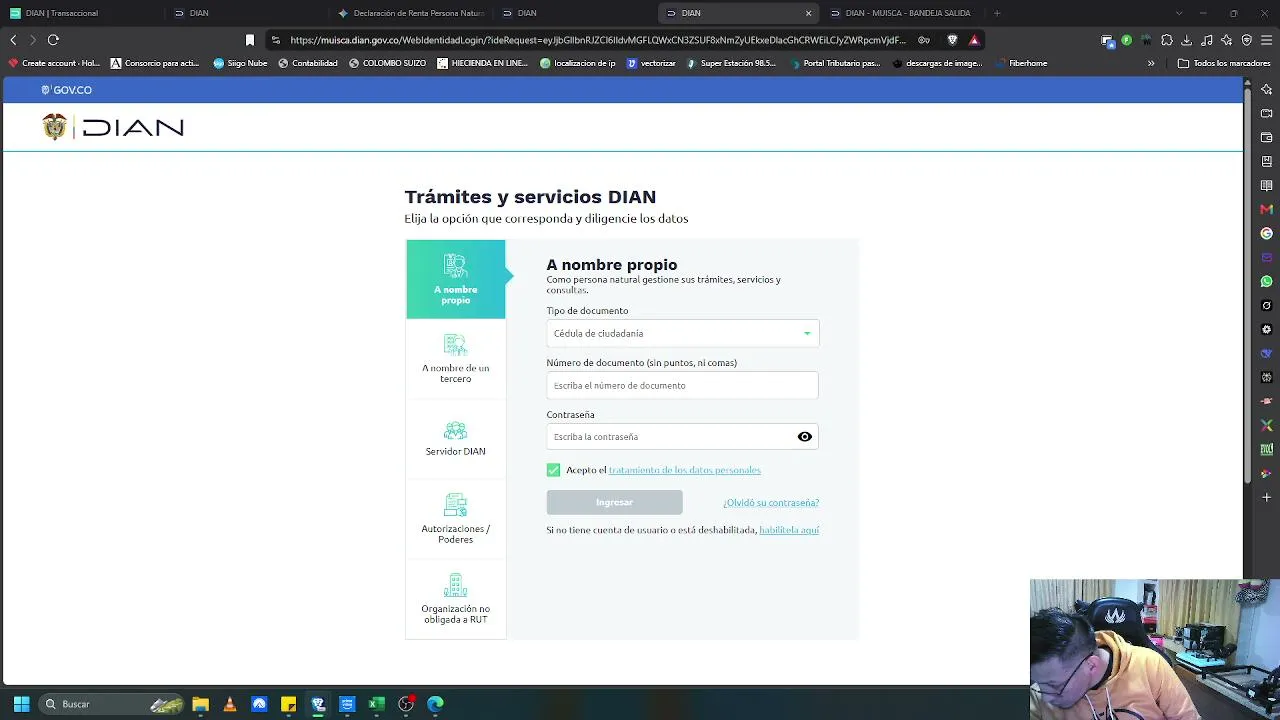Open File Explorer from the taskbar
Image resolution: width=1280 pixels, height=720 pixels.
tap(200, 704)
